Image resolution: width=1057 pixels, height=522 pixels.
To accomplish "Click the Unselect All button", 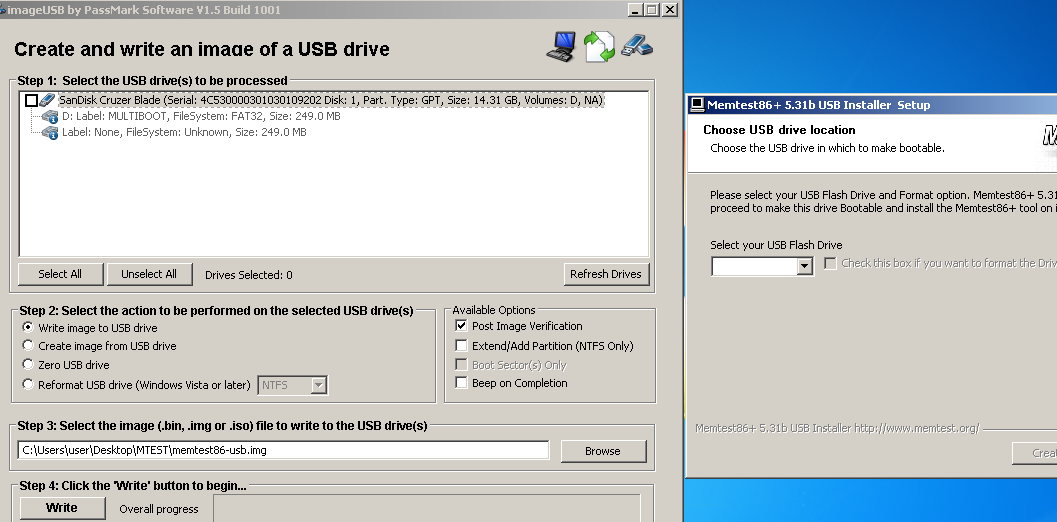I will [x=149, y=274].
